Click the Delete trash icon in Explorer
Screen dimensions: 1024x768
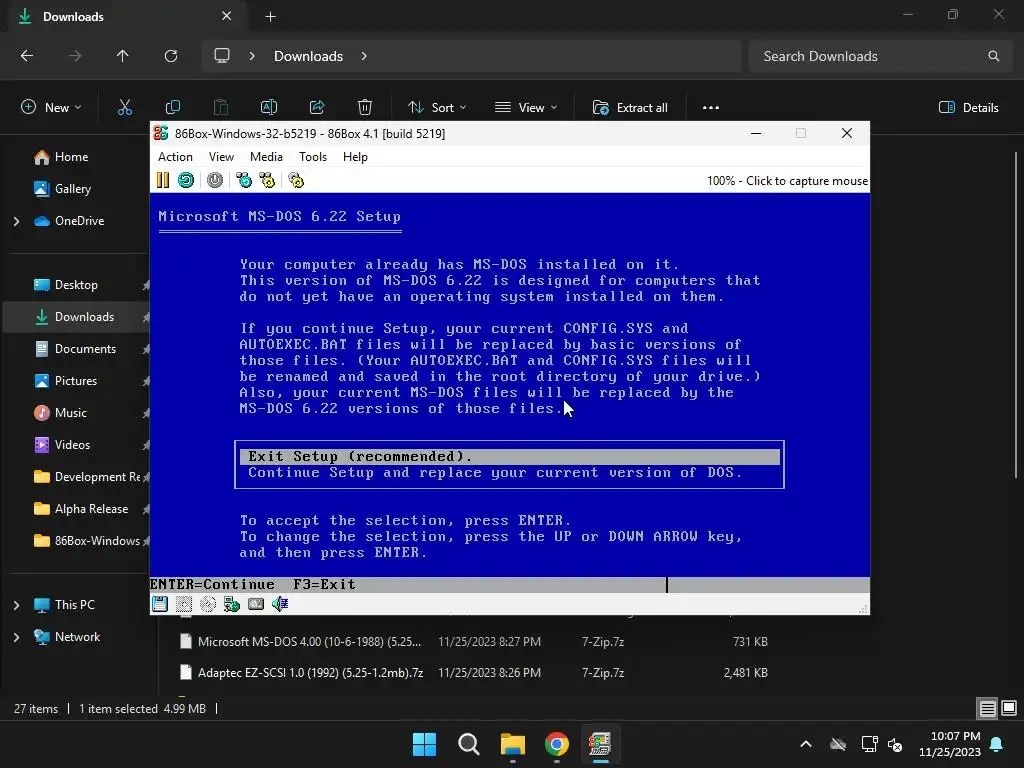(x=365, y=108)
